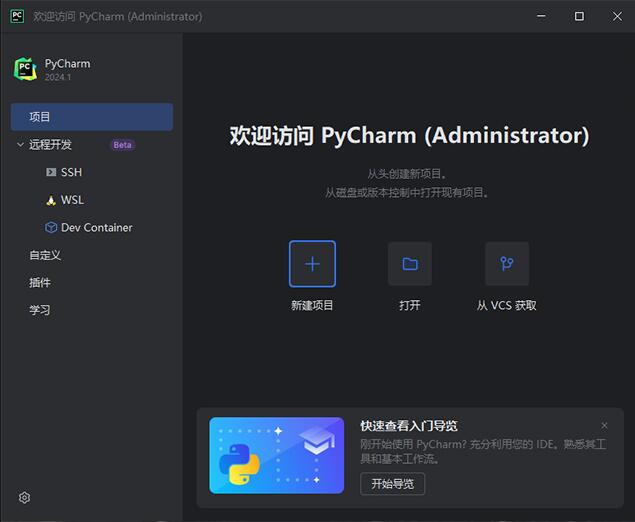Click the WSL penguin icon
635x522 pixels.
[51, 200]
